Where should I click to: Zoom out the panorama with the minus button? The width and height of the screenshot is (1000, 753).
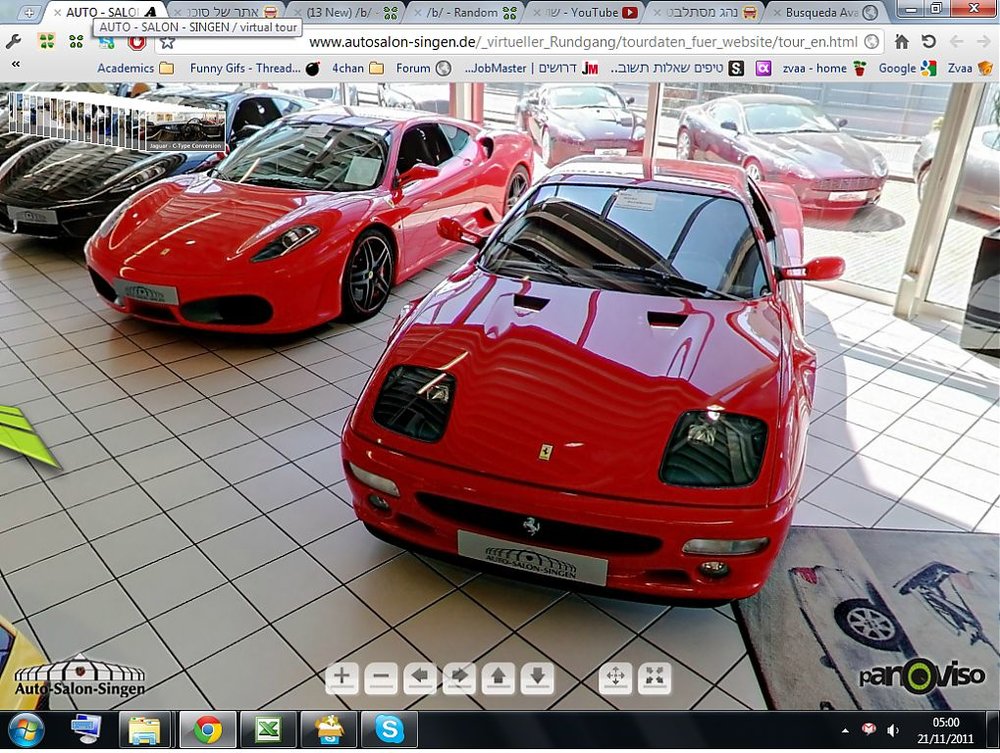tap(381, 678)
